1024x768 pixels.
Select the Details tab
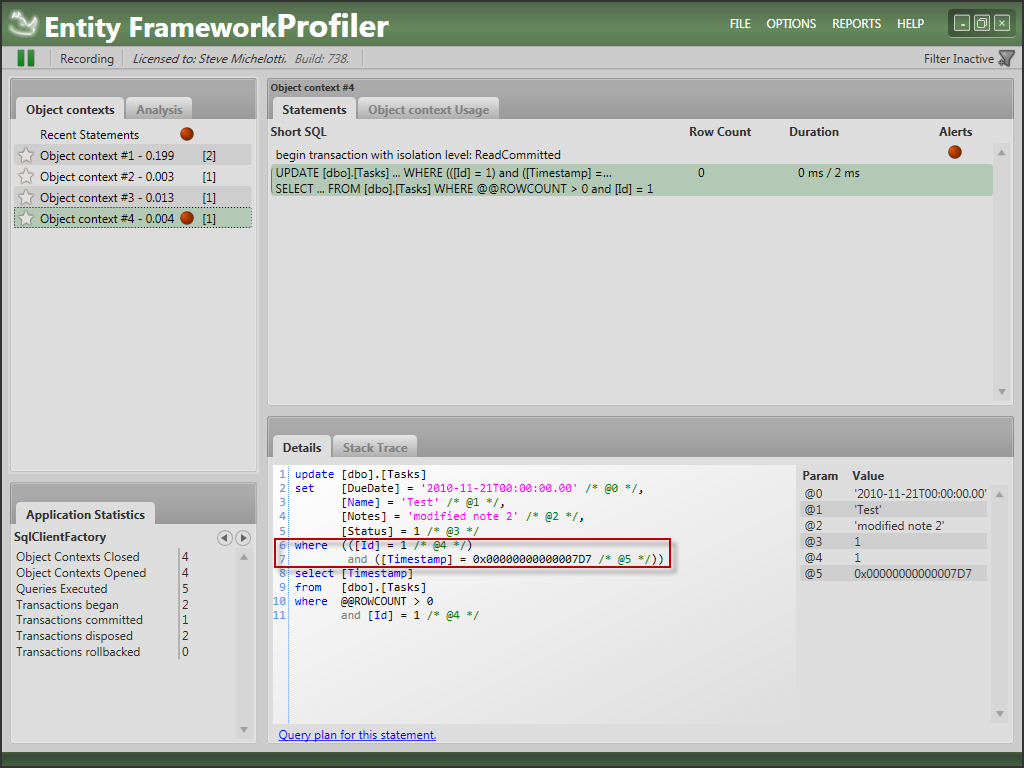click(302, 447)
